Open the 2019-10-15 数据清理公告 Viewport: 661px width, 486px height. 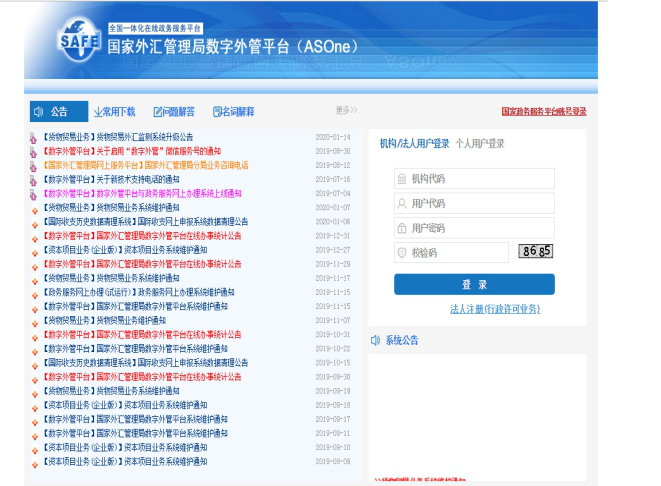[x=146, y=362]
